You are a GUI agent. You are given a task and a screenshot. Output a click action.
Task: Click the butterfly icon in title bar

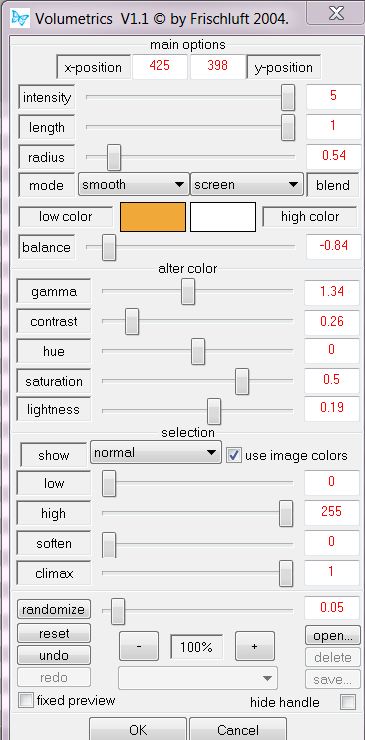pyautogui.click(x=20, y=18)
